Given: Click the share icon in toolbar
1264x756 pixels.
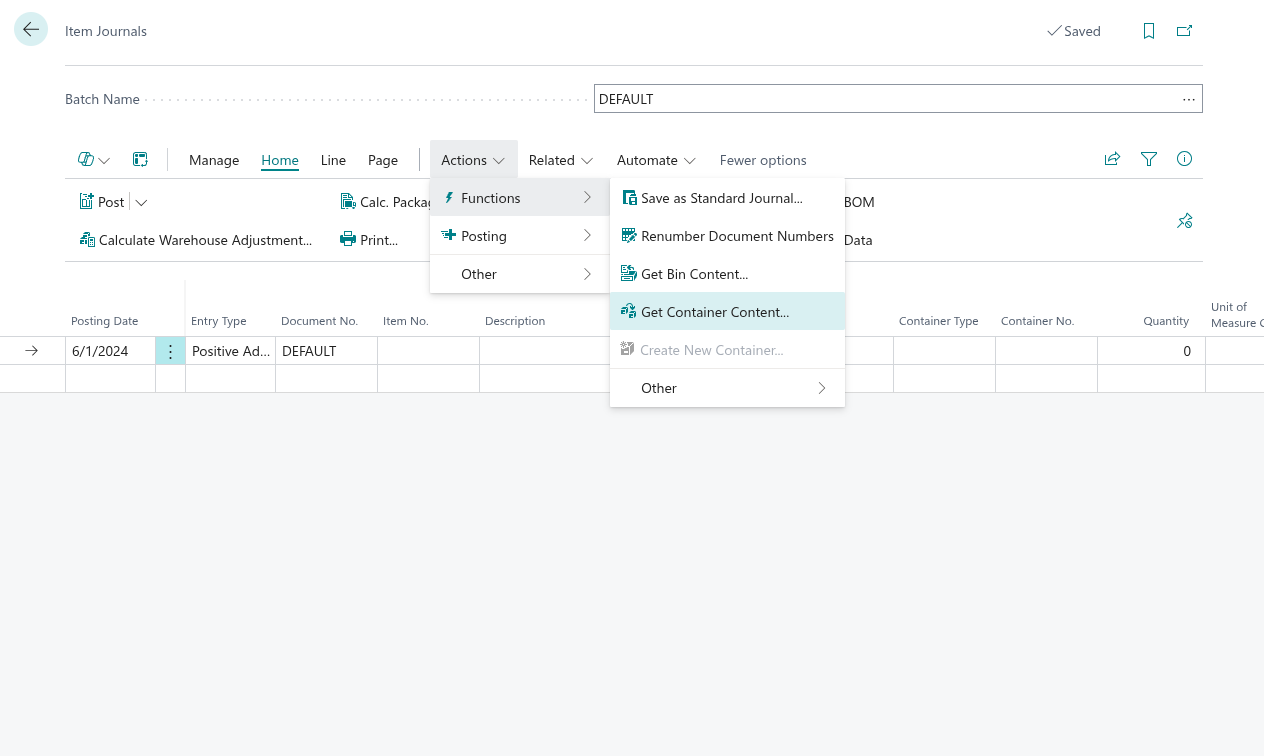Looking at the screenshot, I should click(x=1112, y=159).
